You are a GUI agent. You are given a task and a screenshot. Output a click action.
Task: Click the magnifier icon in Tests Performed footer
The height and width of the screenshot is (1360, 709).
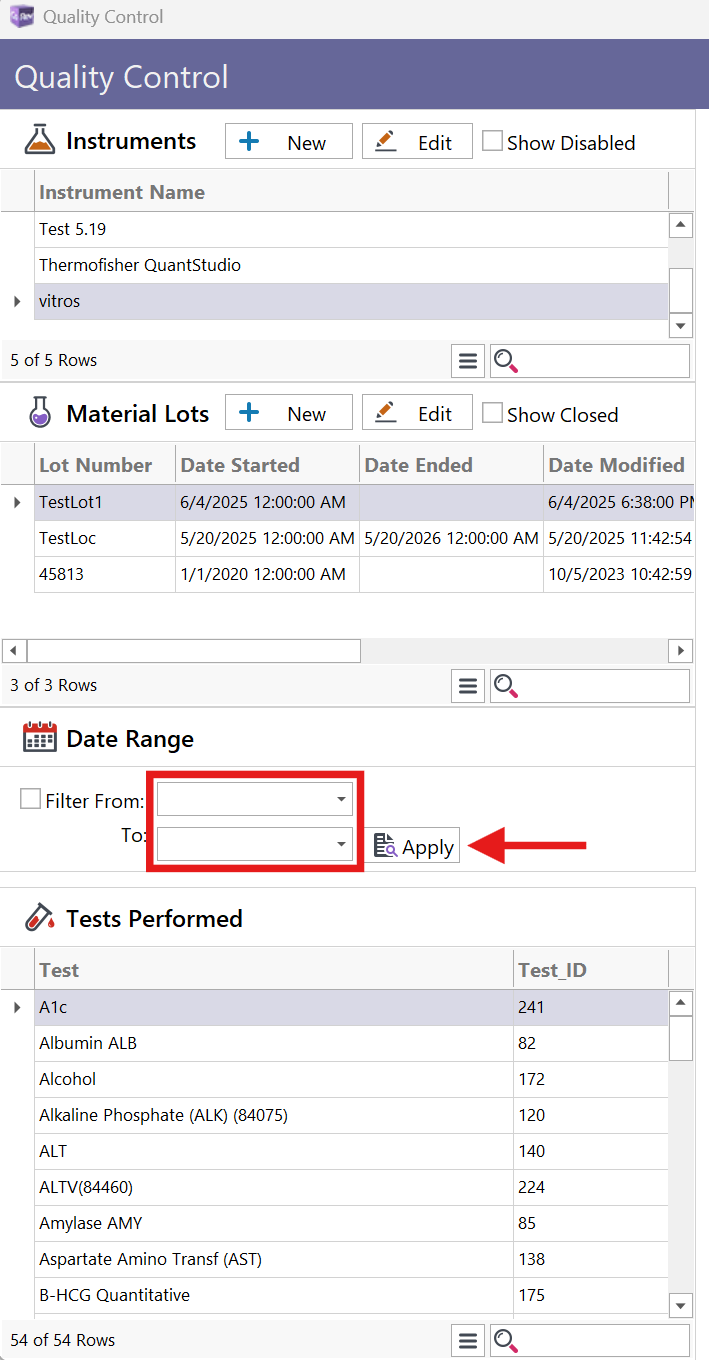pyautogui.click(x=506, y=1341)
